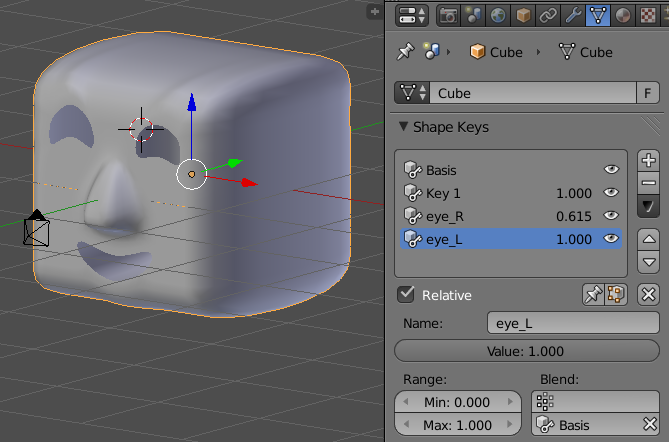
Task: Edit the shape key Name field eye_L
Action: pos(573,323)
